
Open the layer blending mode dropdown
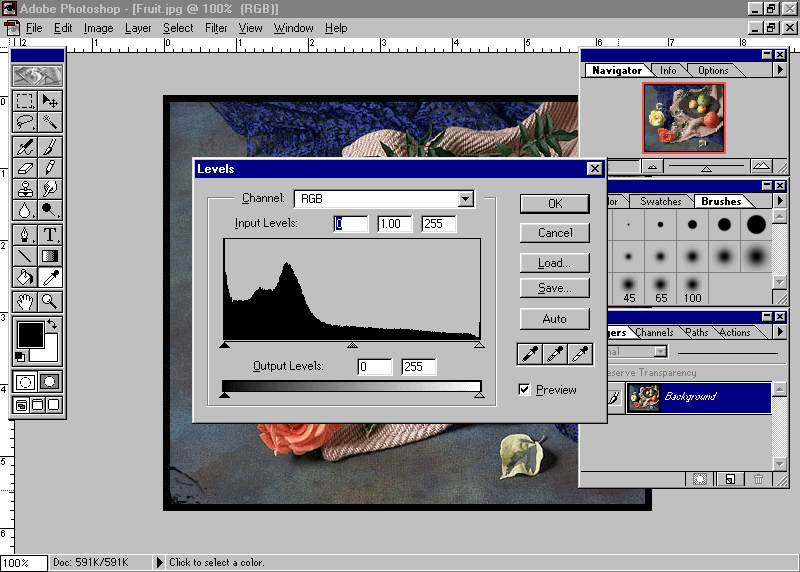660,351
